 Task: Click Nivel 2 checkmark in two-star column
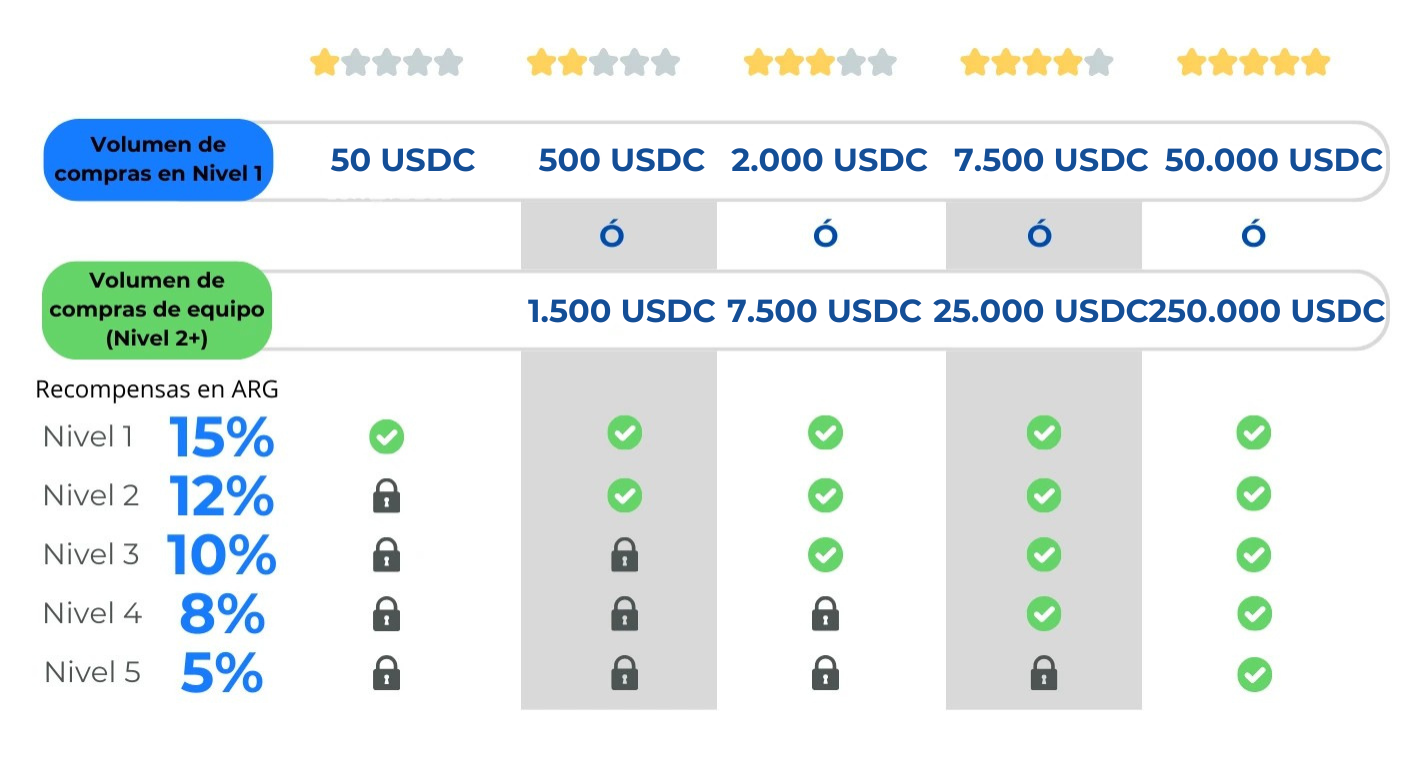tap(624, 495)
